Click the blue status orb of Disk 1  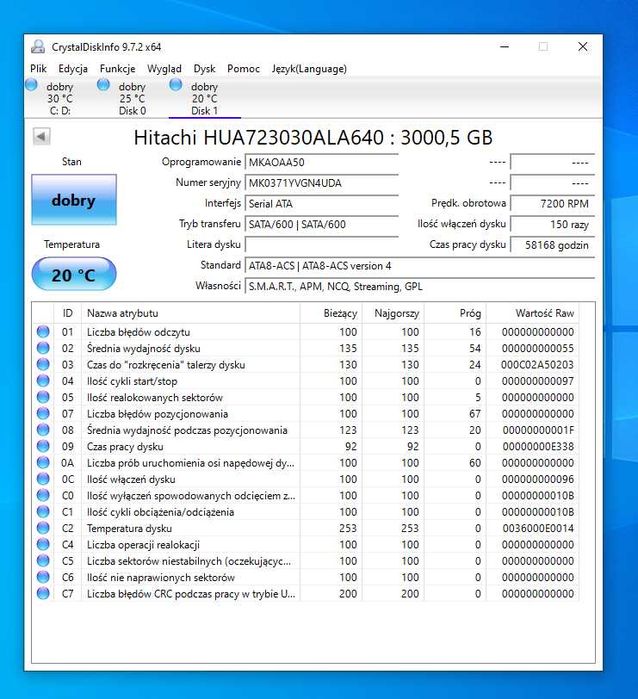coord(176,85)
